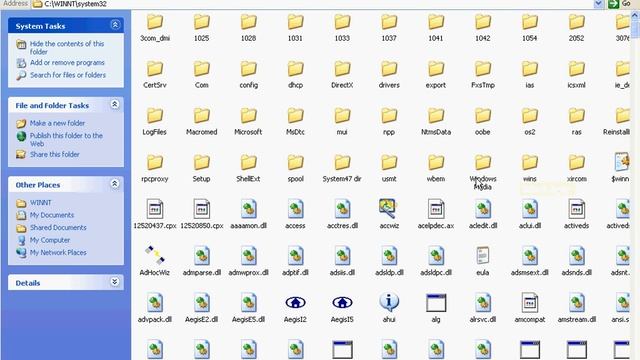Select the xircom folder label
This screenshot has height=360, width=640.
[576, 179]
